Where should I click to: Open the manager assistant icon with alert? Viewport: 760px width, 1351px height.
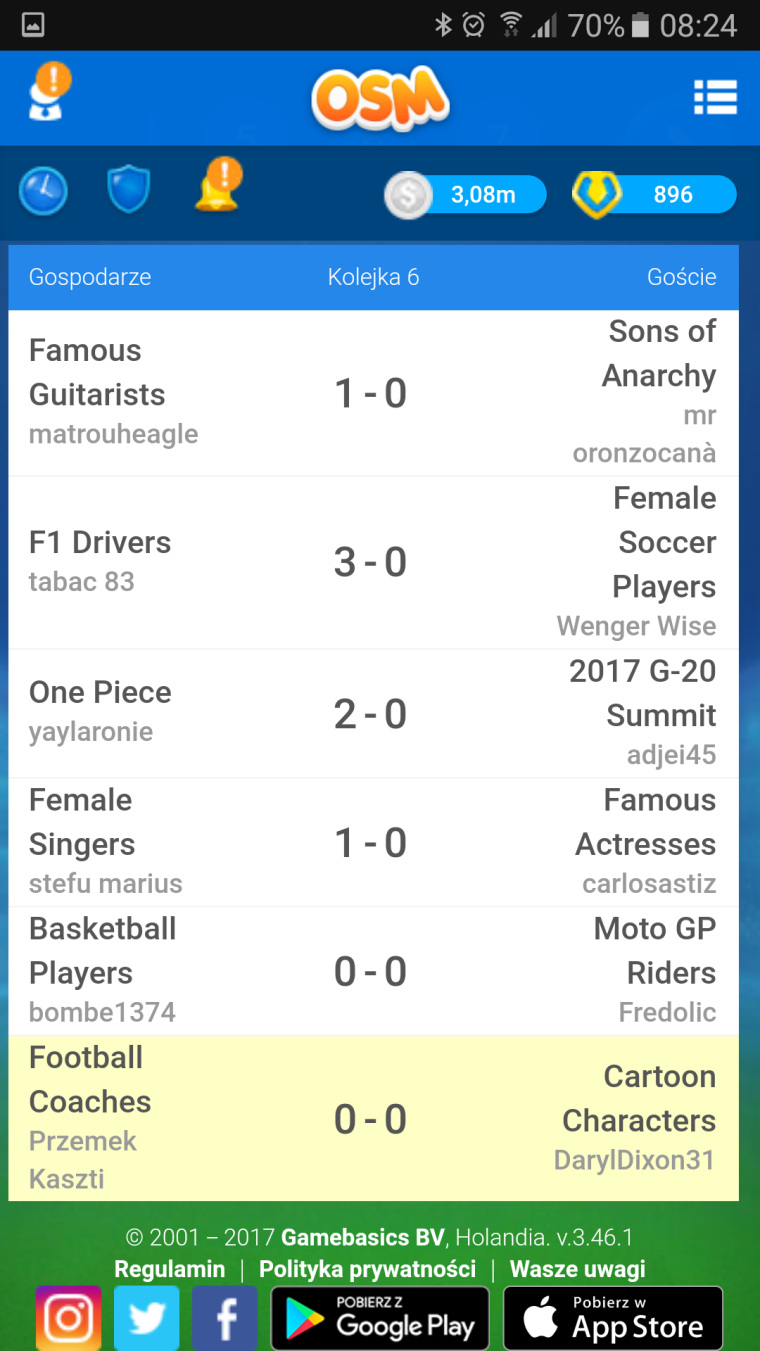[x=48, y=94]
